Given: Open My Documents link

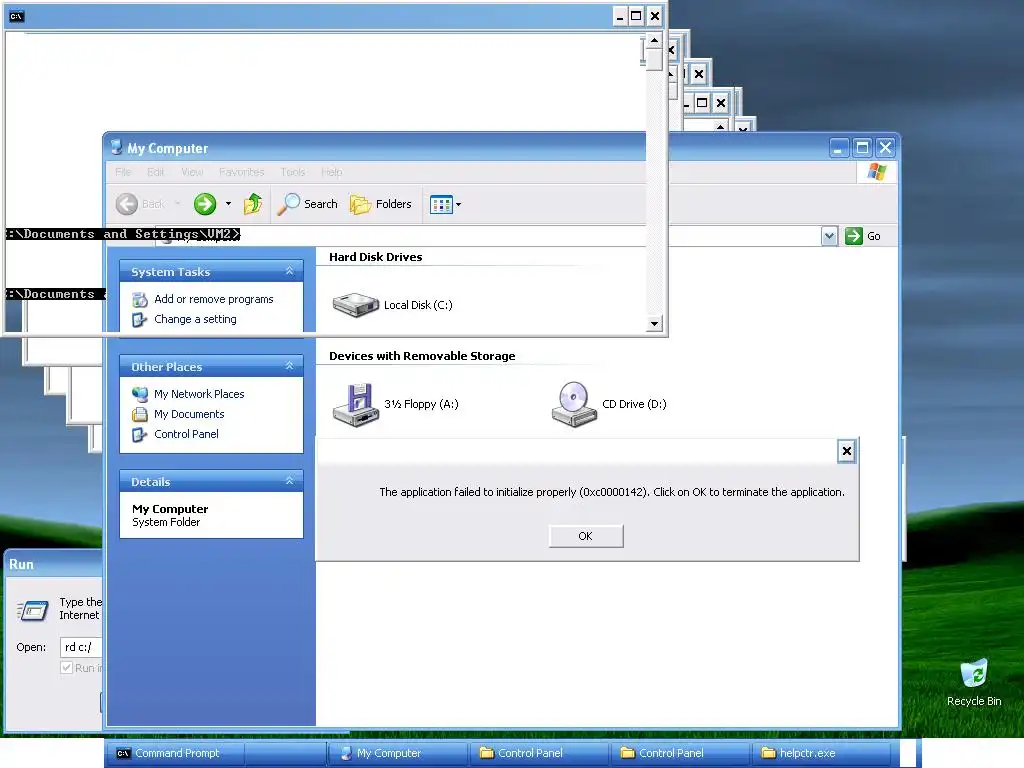Looking at the screenshot, I should 189,414.
